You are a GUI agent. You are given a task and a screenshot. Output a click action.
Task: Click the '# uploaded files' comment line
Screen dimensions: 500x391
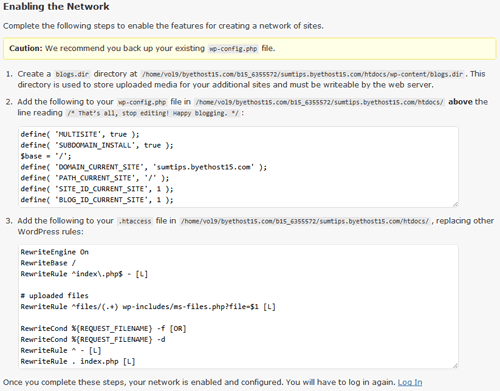(x=55, y=296)
